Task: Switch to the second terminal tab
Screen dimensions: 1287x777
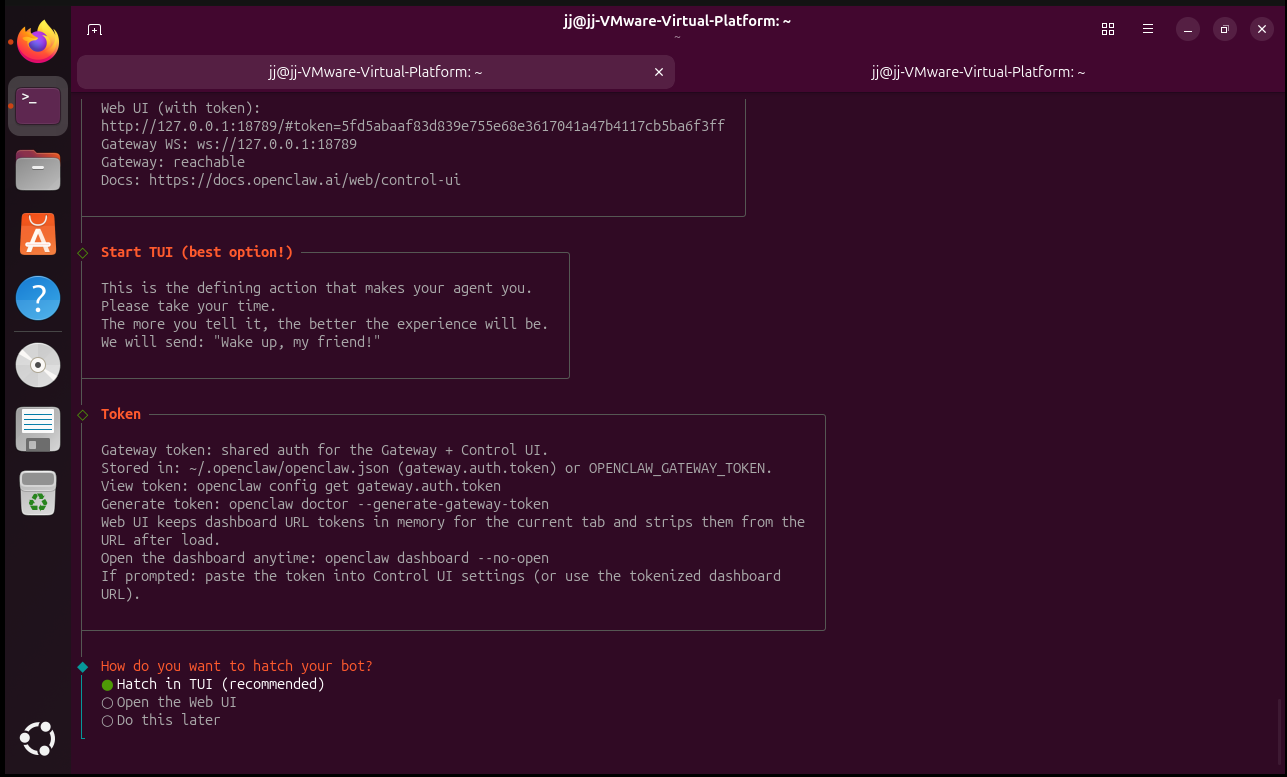Action: click(977, 72)
